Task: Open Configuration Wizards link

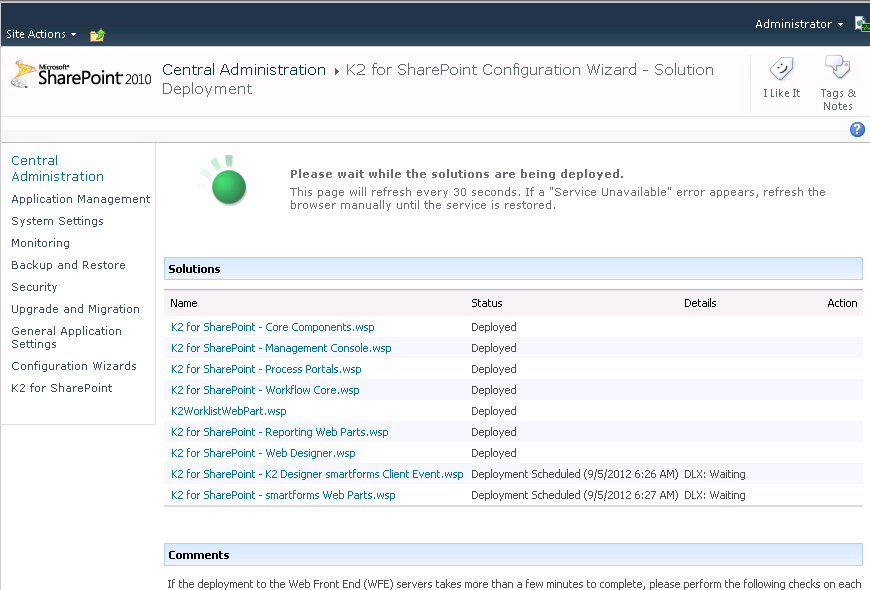Action: [73, 366]
